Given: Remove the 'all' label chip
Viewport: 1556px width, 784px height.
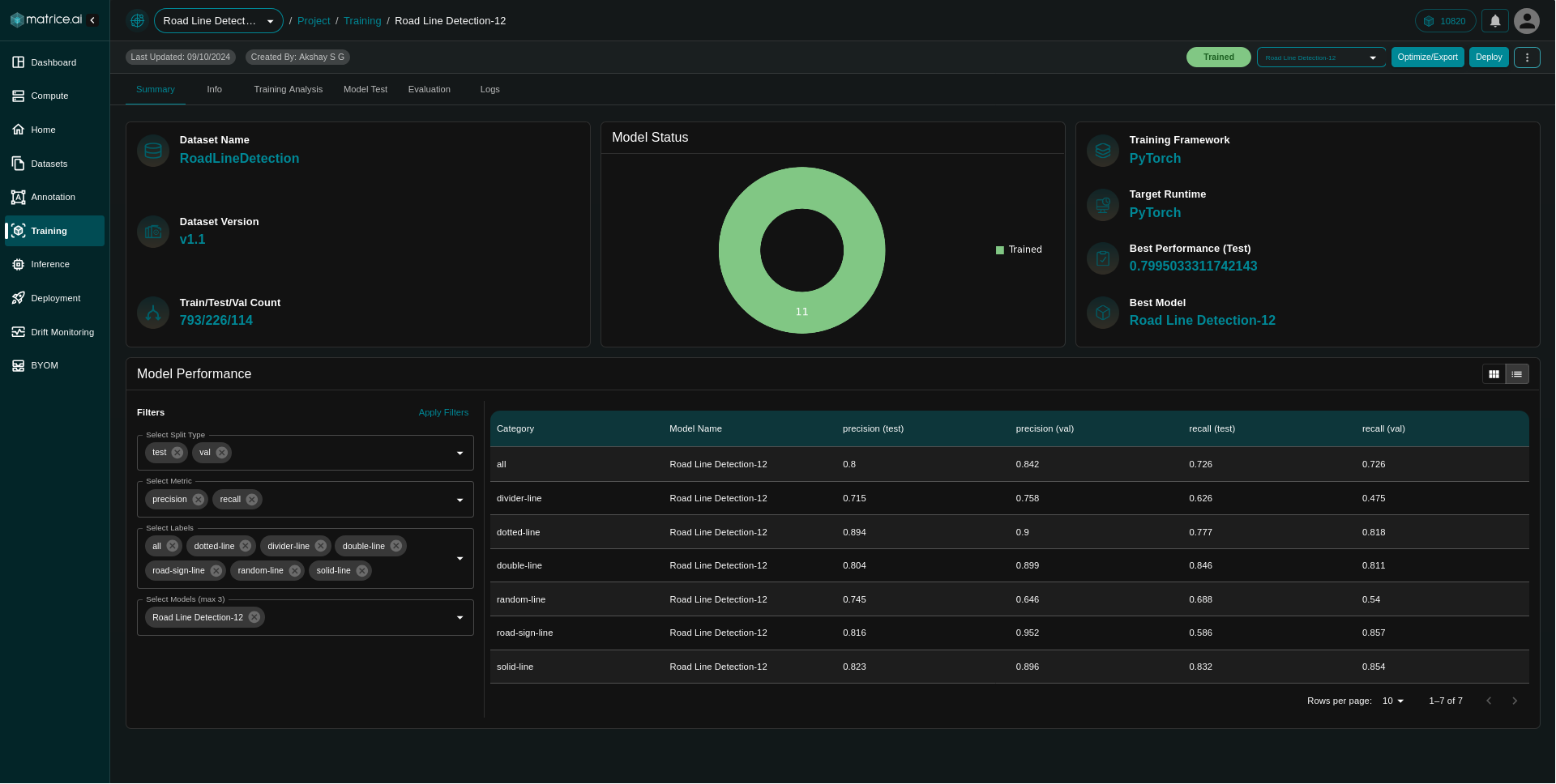Looking at the screenshot, I should point(173,546).
